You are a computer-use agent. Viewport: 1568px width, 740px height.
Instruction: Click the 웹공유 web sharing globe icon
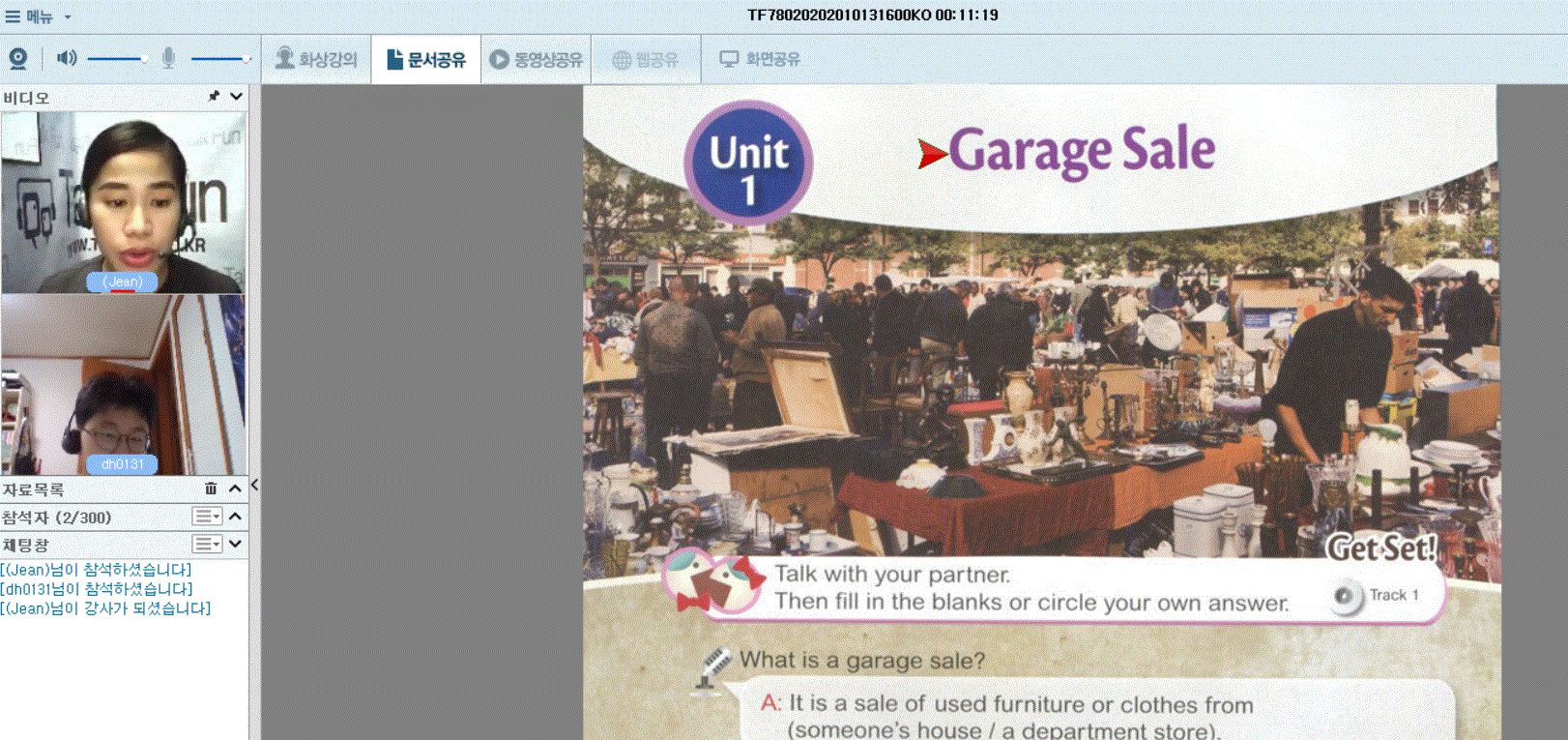[x=623, y=60]
